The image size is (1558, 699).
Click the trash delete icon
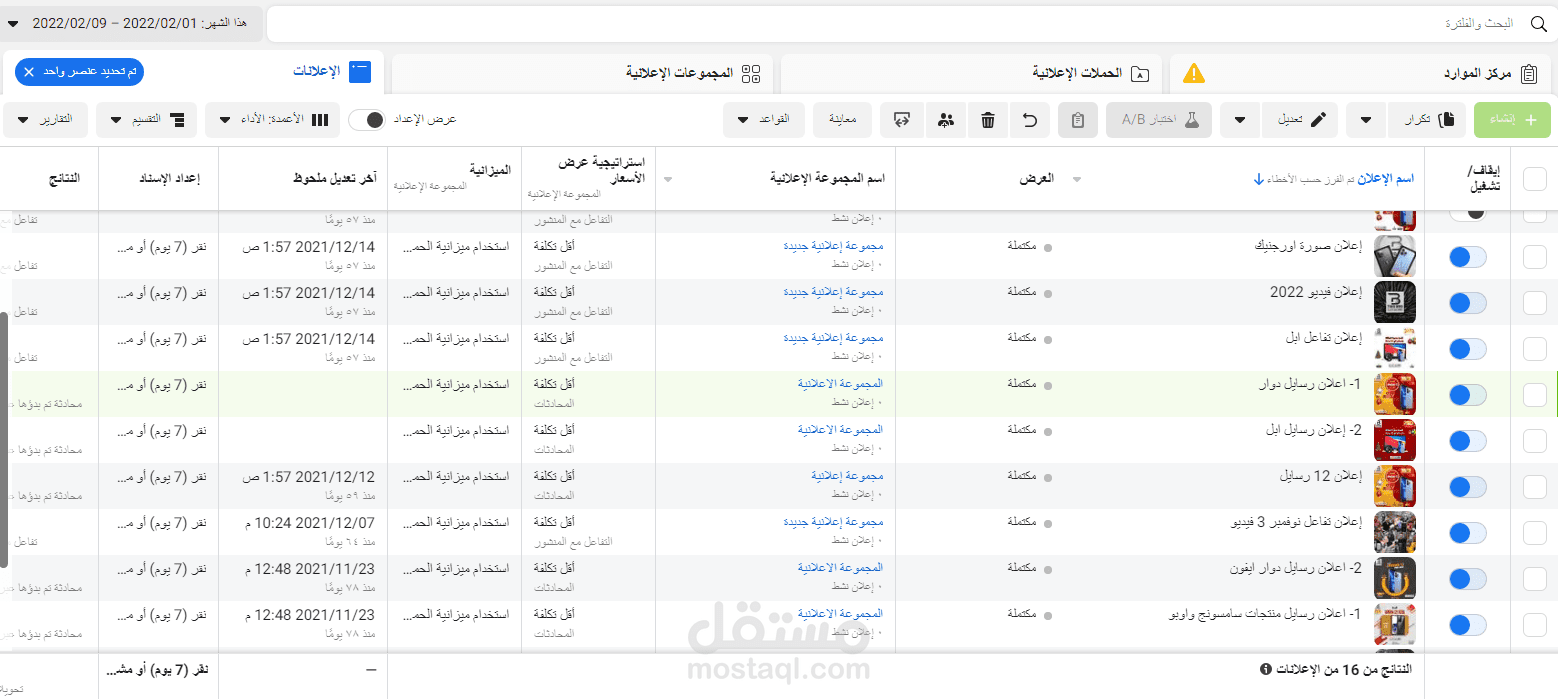pos(988,119)
